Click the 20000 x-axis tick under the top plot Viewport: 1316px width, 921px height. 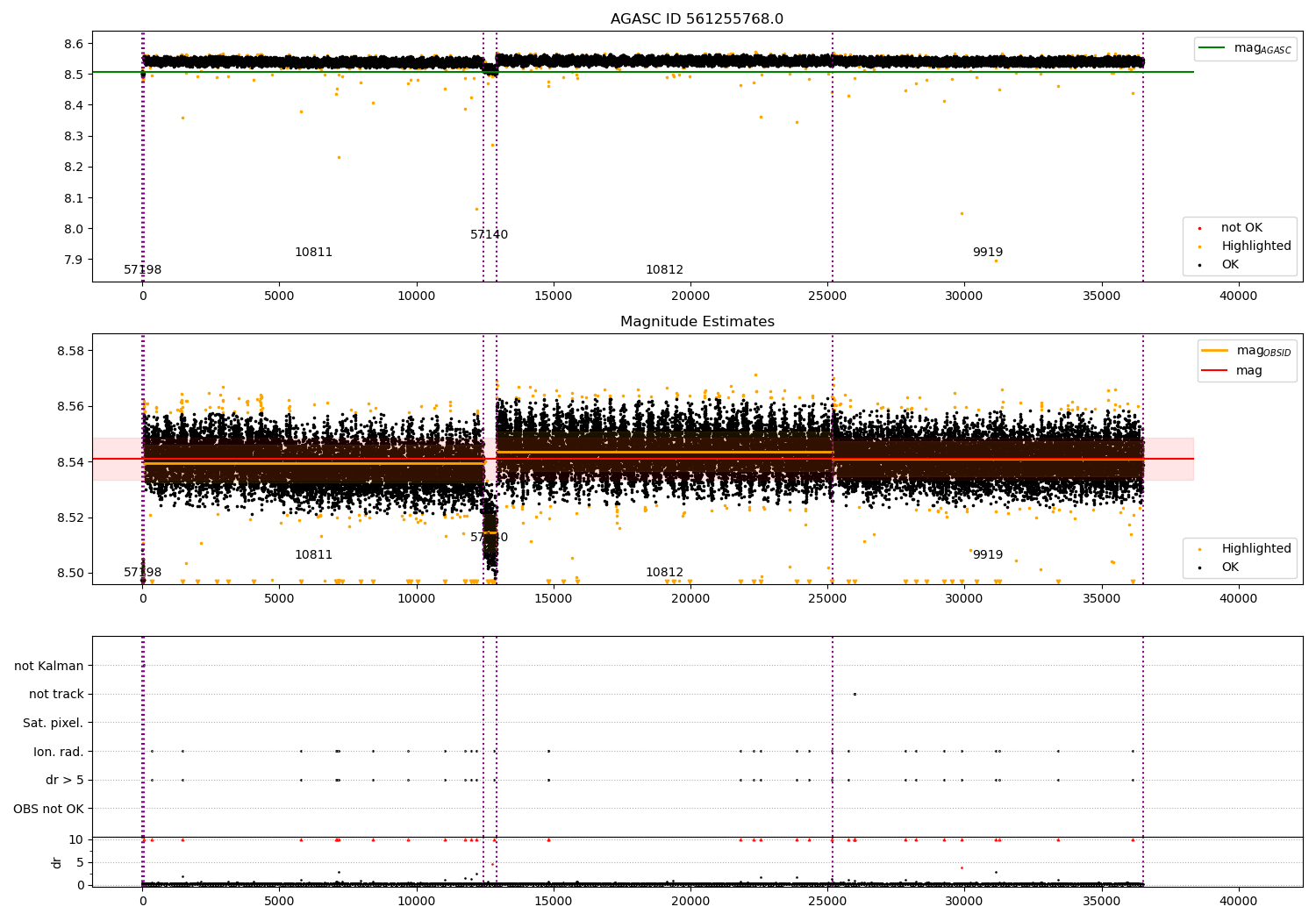(690, 296)
